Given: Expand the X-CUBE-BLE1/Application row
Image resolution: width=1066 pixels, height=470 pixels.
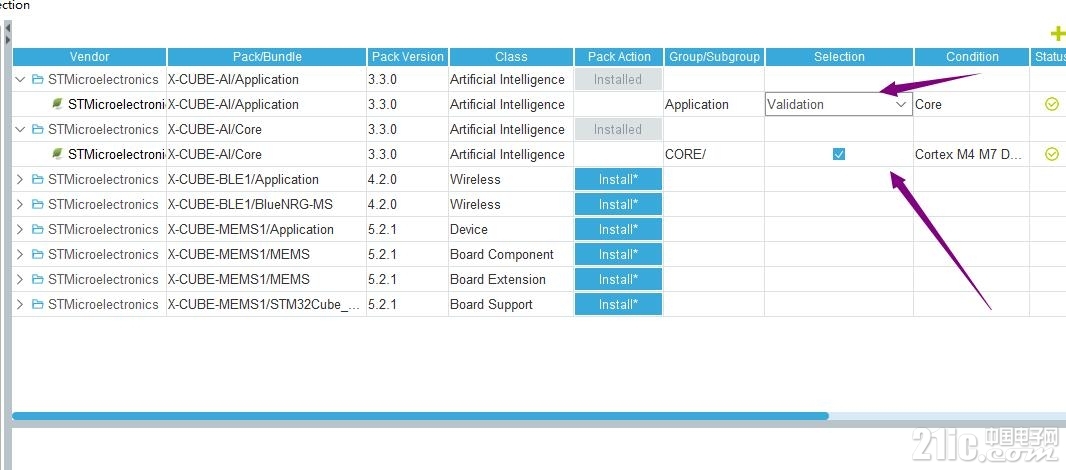Looking at the screenshot, I should [x=20, y=180].
